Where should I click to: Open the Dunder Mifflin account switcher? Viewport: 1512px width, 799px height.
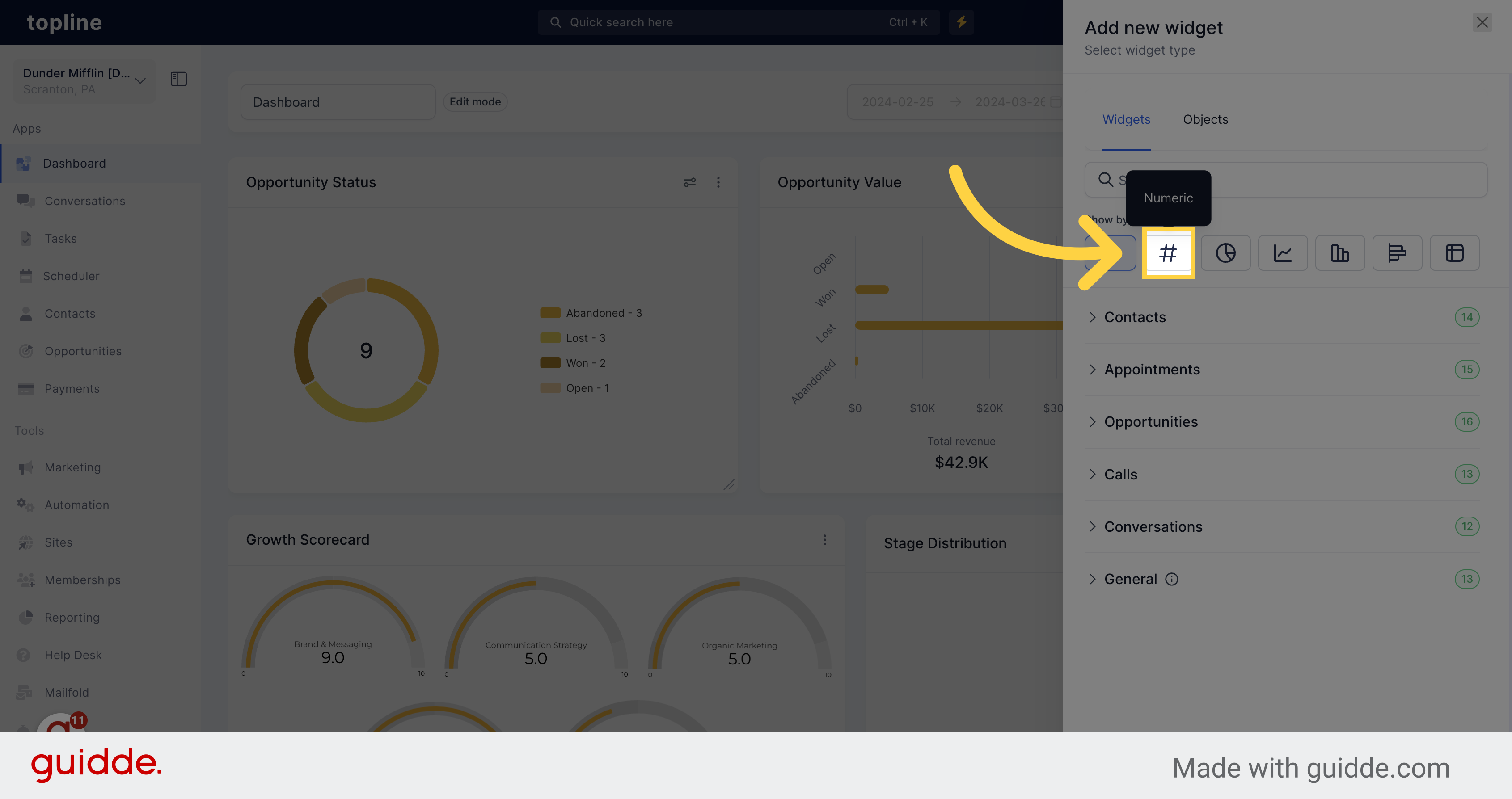[84, 80]
